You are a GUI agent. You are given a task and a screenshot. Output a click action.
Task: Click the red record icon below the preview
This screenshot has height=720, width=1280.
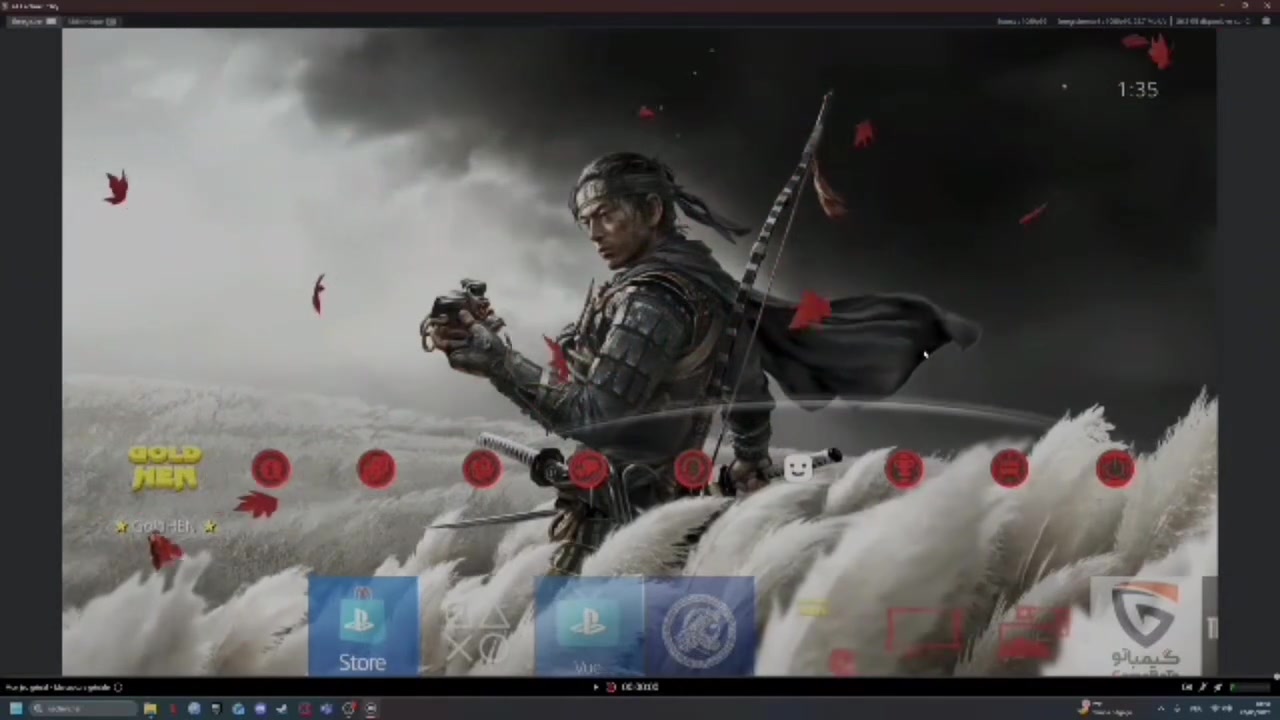pyautogui.click(x=611, y=687)
